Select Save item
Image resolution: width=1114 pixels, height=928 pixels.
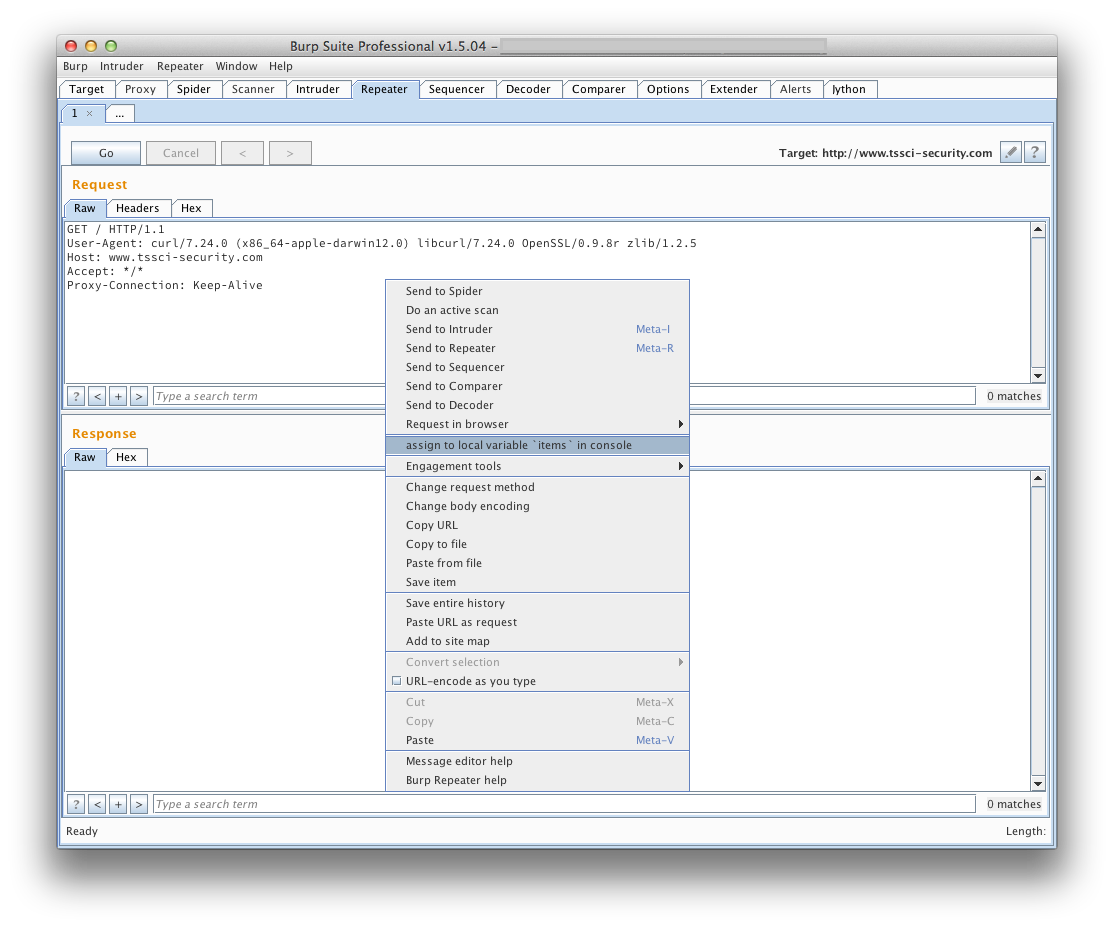point(537,582)
